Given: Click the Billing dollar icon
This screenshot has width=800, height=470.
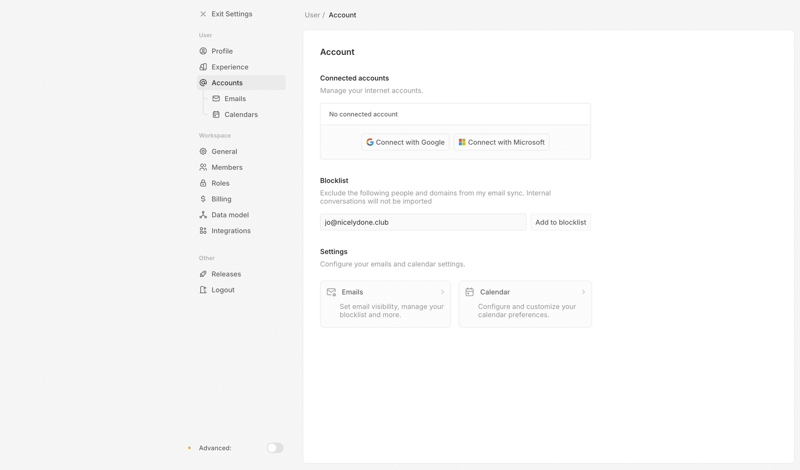Looking at the screenshot, I should [x=203, y=199].
